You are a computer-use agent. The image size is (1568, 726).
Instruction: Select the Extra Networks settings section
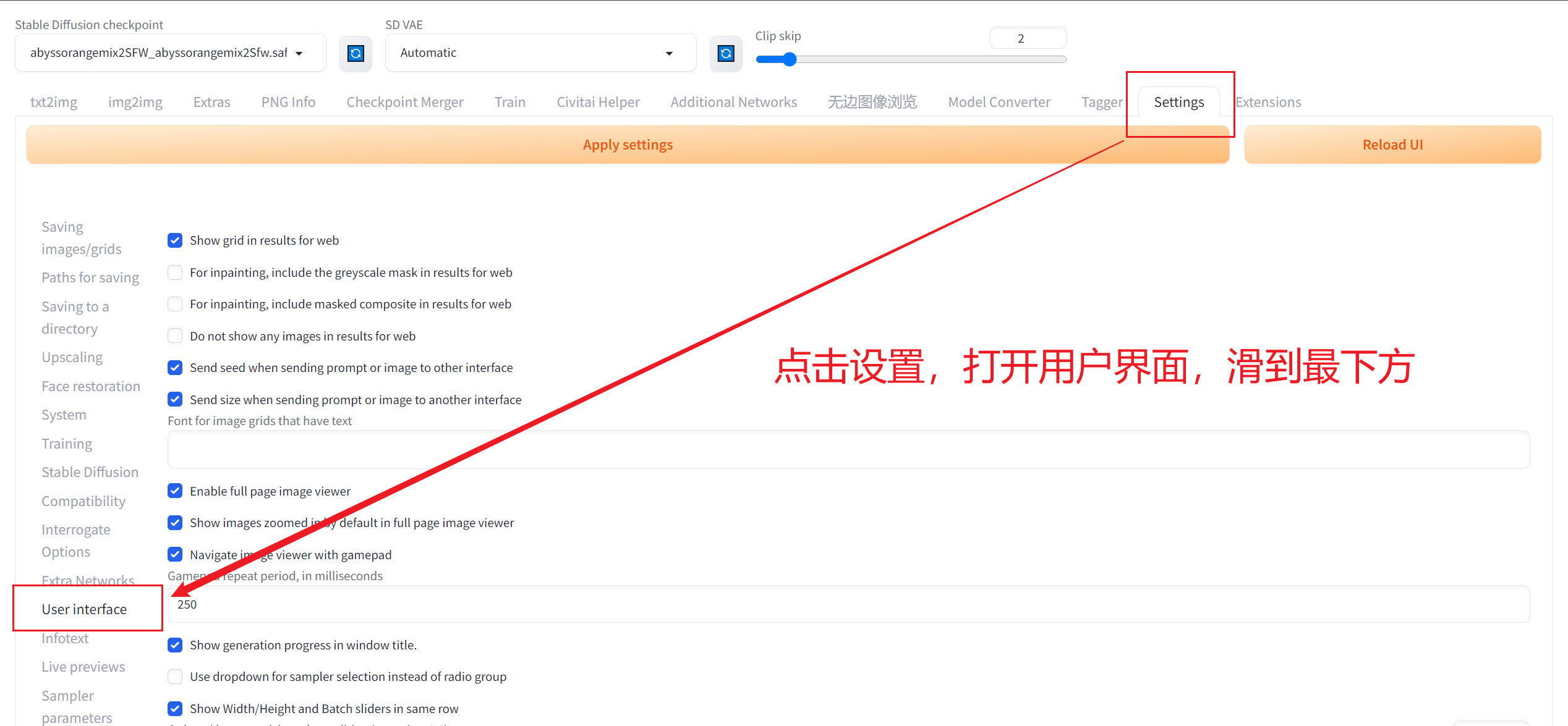click(x=88, y=579)
